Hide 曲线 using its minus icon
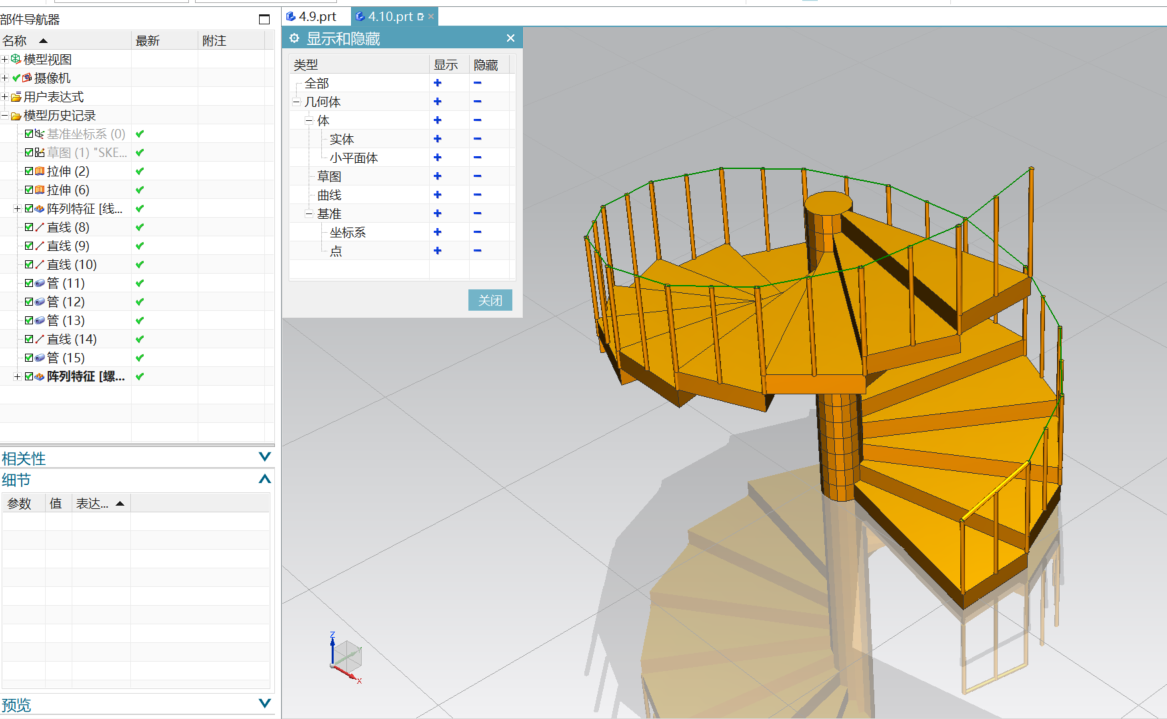Image resolution: width=1167 pixels, height=719 pixels. pyautogui.click(x=477, y=195)
